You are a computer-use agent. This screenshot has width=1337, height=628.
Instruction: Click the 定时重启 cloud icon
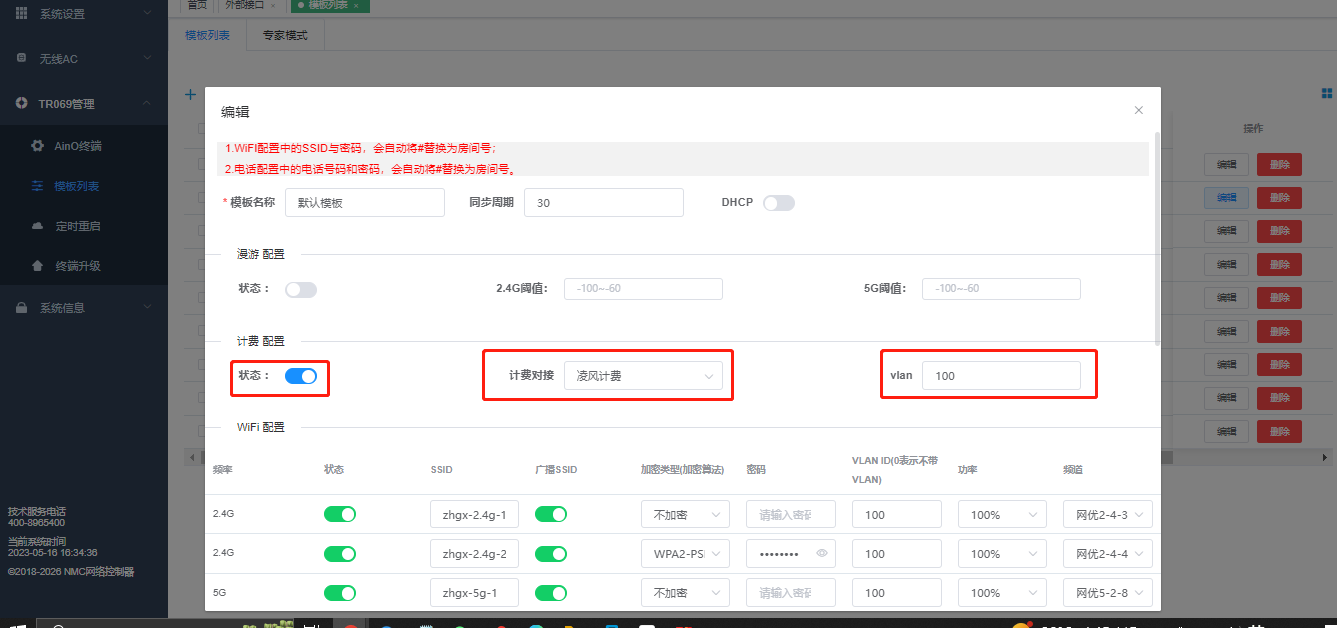point(38,226)
